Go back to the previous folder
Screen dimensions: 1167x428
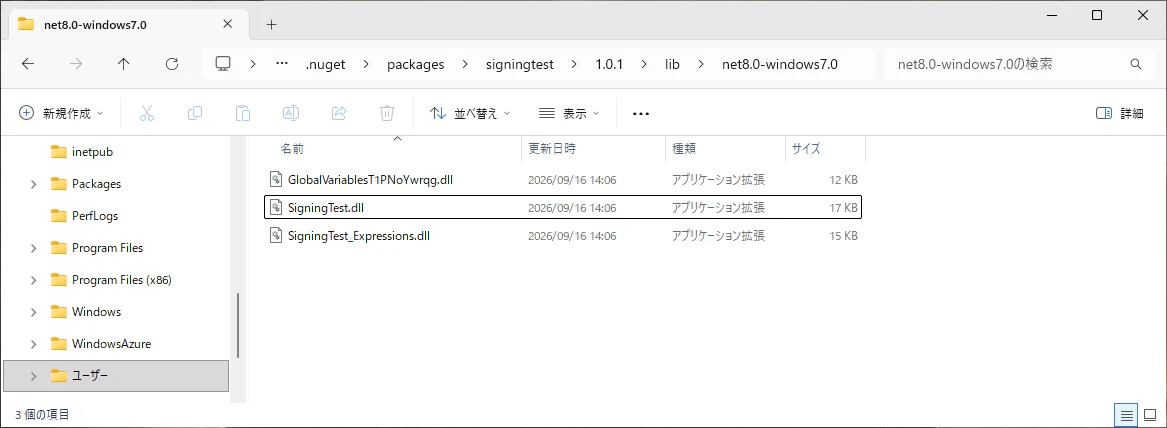28,64
